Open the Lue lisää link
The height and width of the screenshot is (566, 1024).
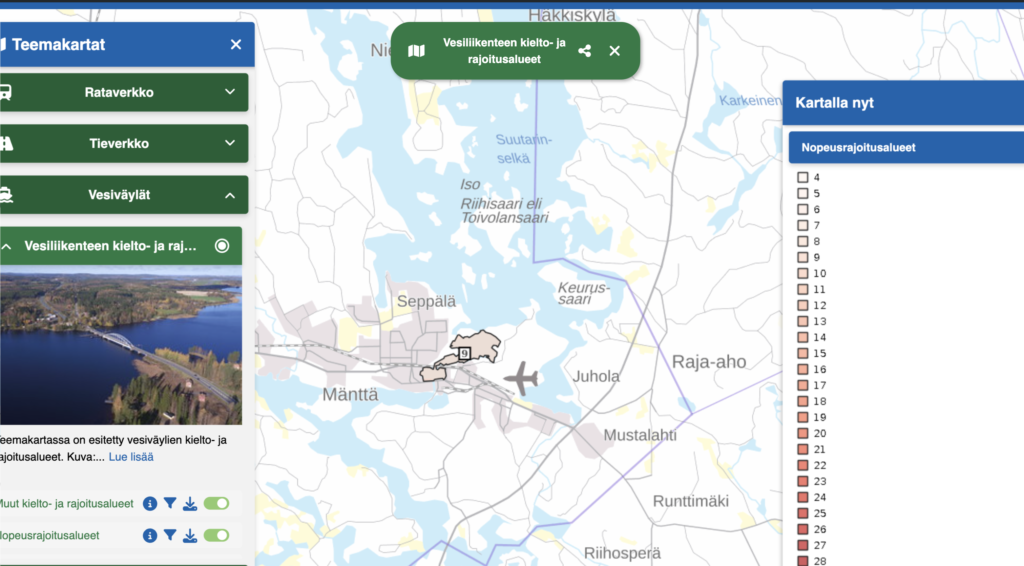coord(131,457)
